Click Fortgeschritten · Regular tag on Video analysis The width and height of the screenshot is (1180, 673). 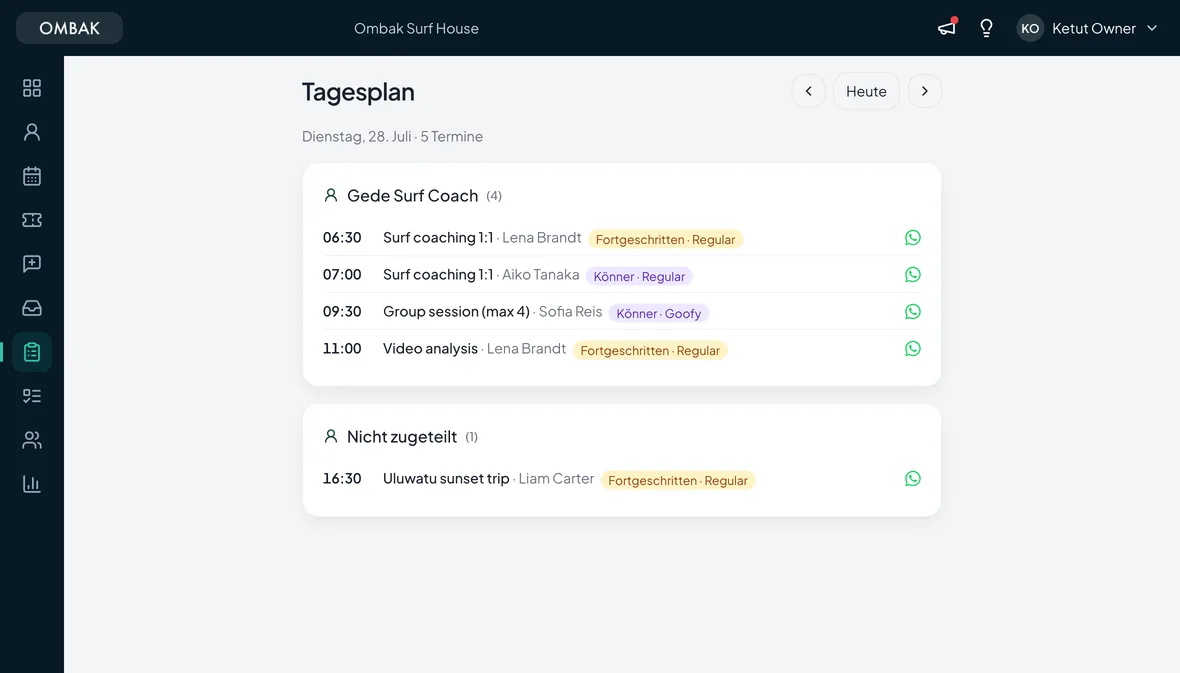(650, 350)
